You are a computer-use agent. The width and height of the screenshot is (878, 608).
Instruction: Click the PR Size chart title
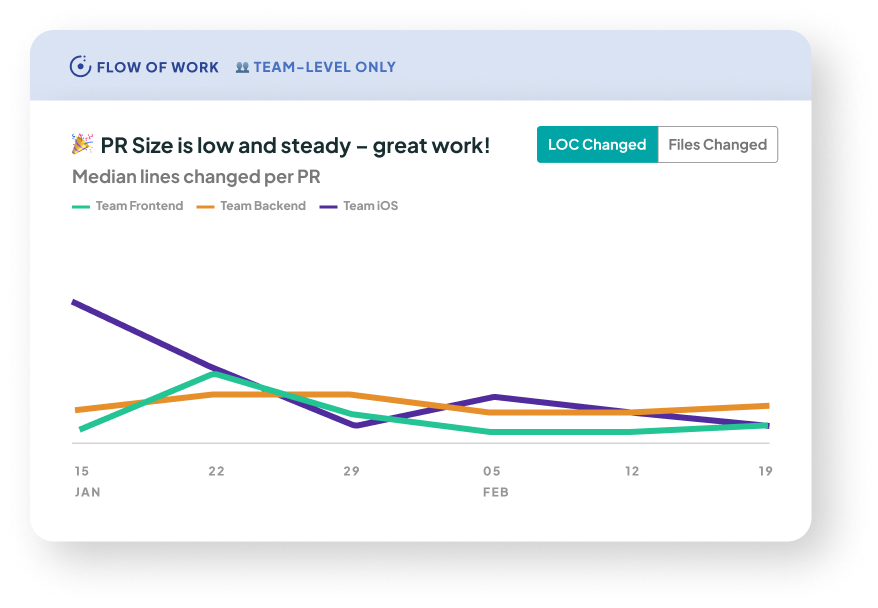pos(295,146)
